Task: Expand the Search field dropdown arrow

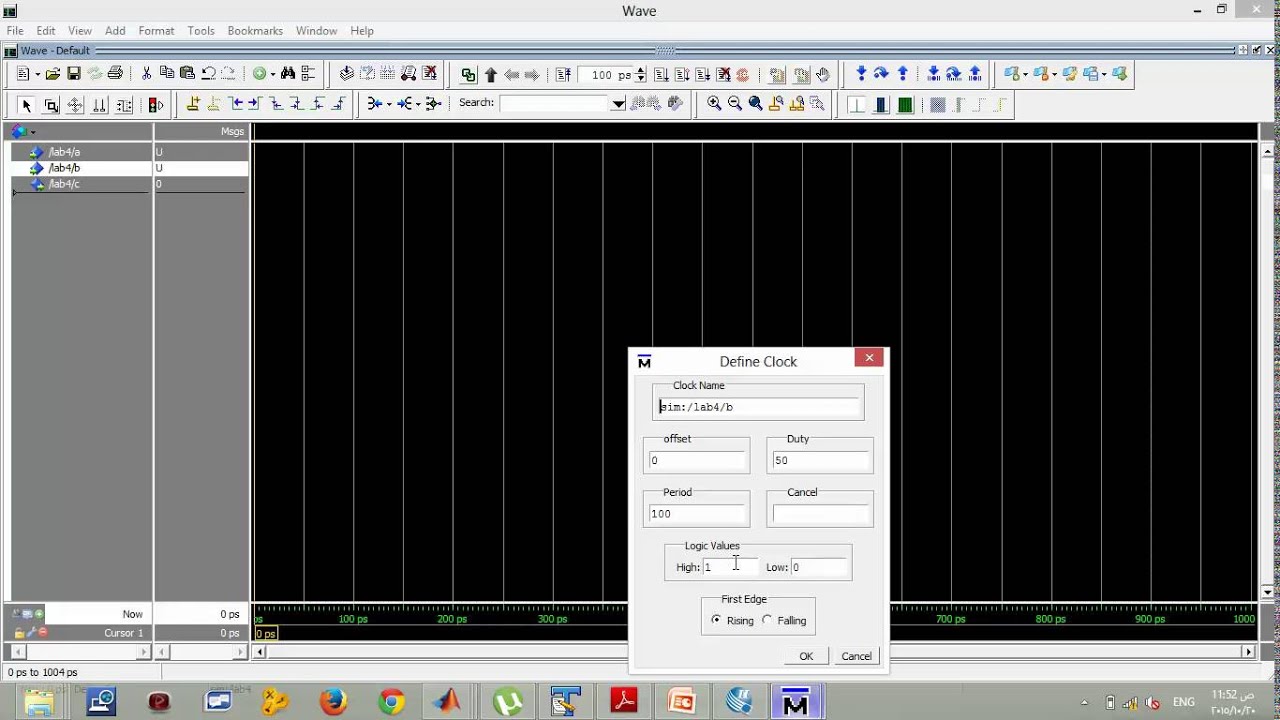Action: [618, 104]
